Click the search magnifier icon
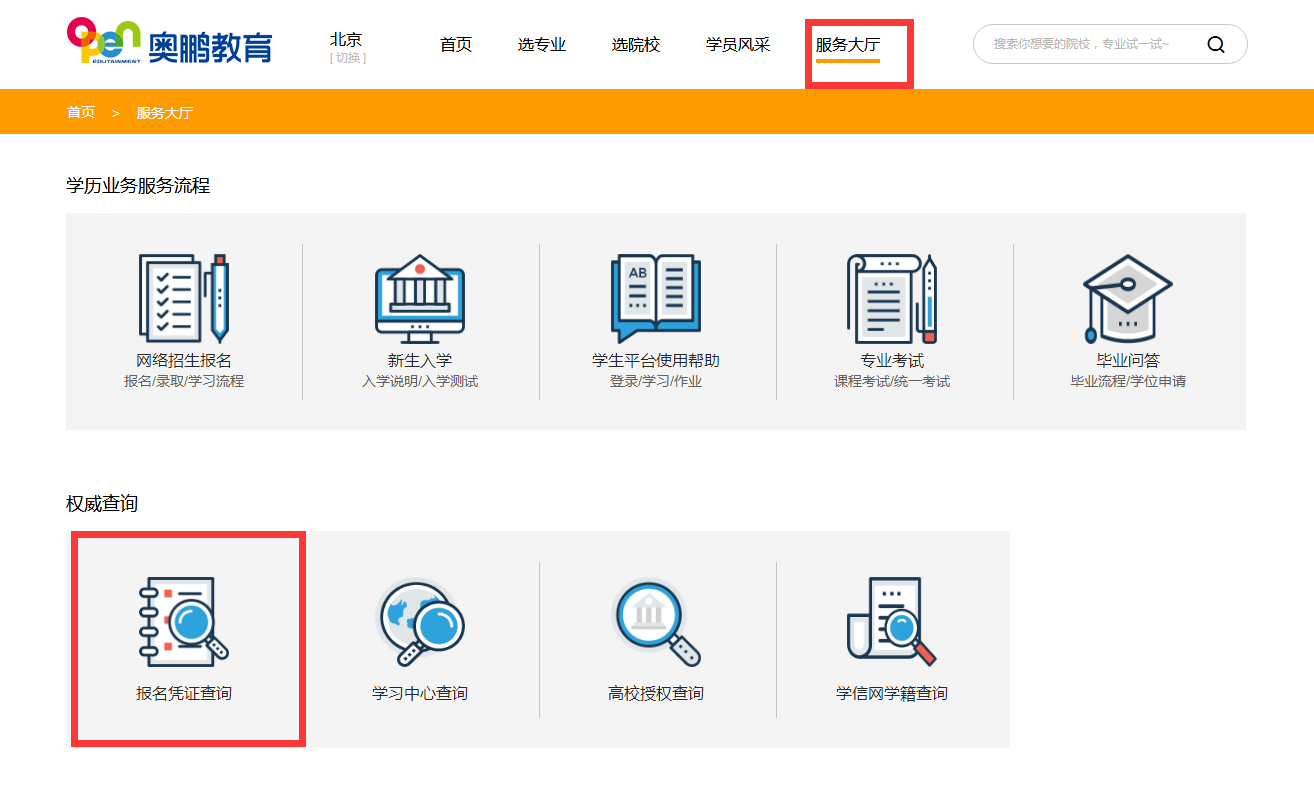This screenshot has height=811, width=1314. 1216,44
